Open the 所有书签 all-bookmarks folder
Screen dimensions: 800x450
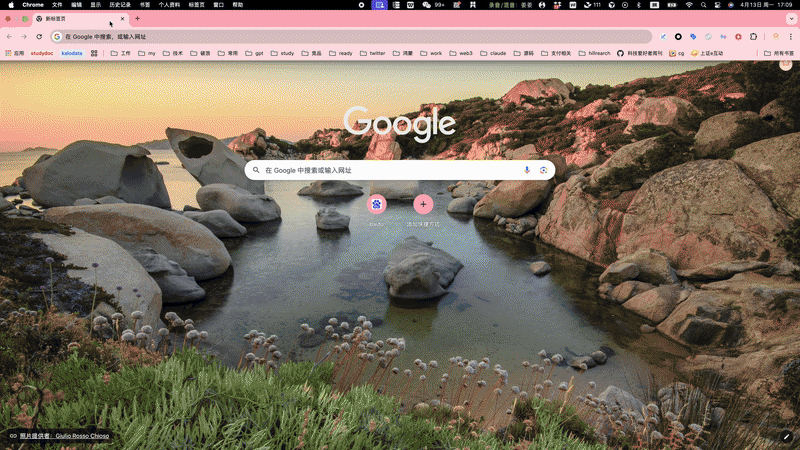[779, 53]
